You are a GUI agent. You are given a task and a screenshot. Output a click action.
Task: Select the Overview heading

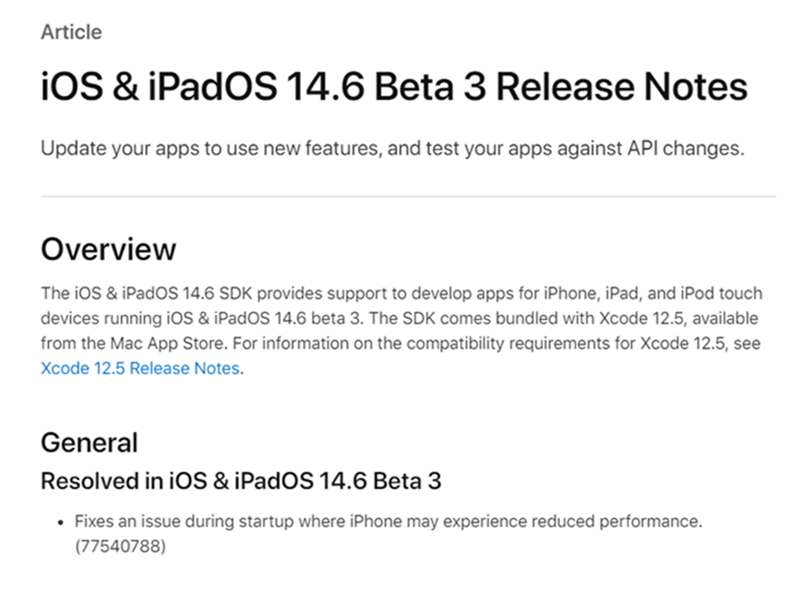coord(109,249)
